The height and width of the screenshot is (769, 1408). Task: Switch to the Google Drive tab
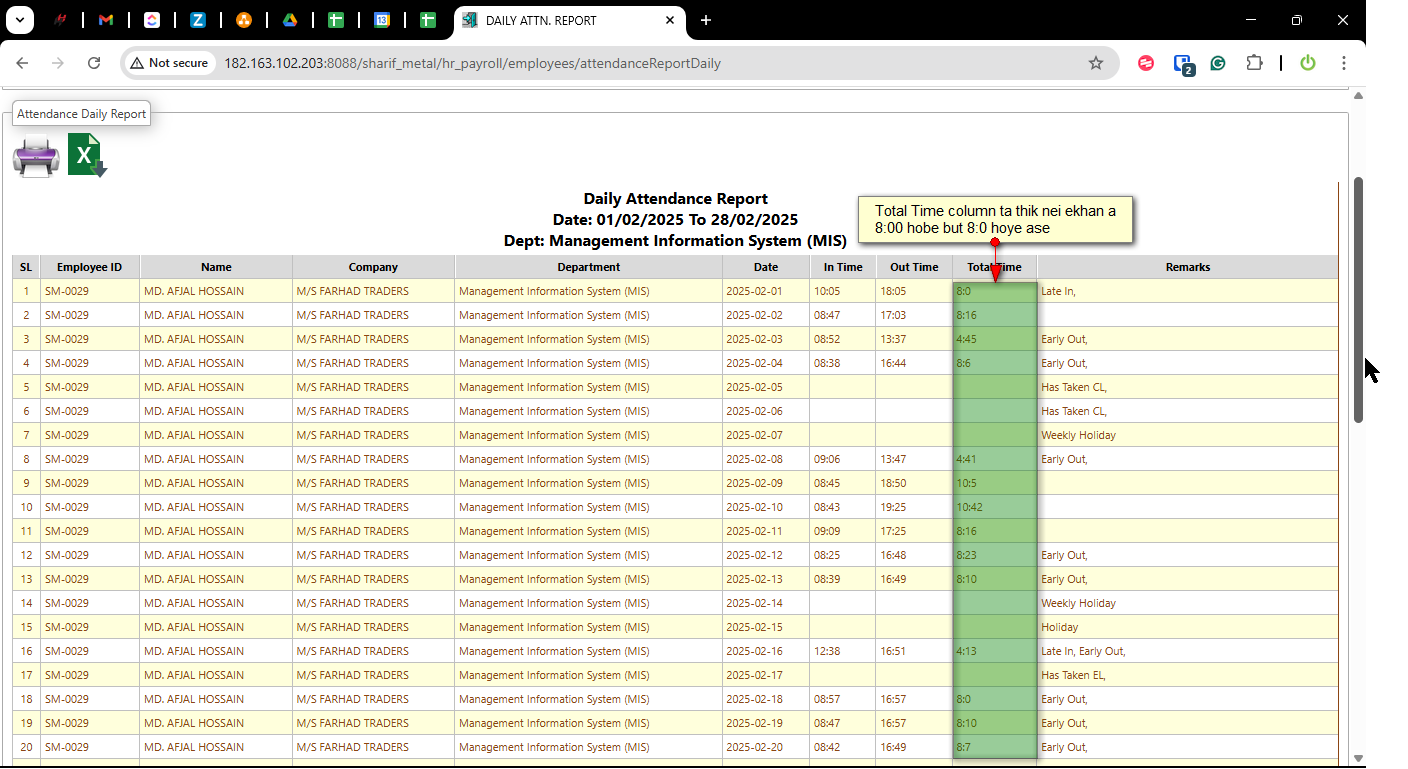click(289, 20)
